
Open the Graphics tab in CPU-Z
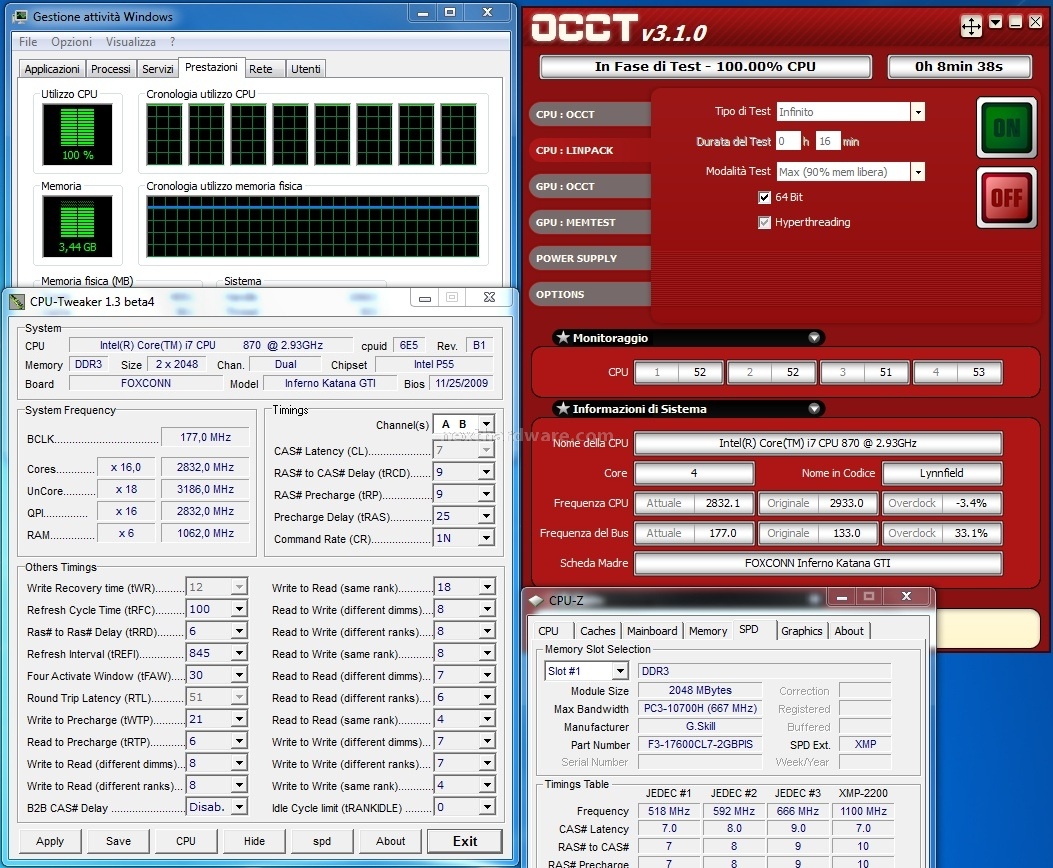click(x=801, y=631)
